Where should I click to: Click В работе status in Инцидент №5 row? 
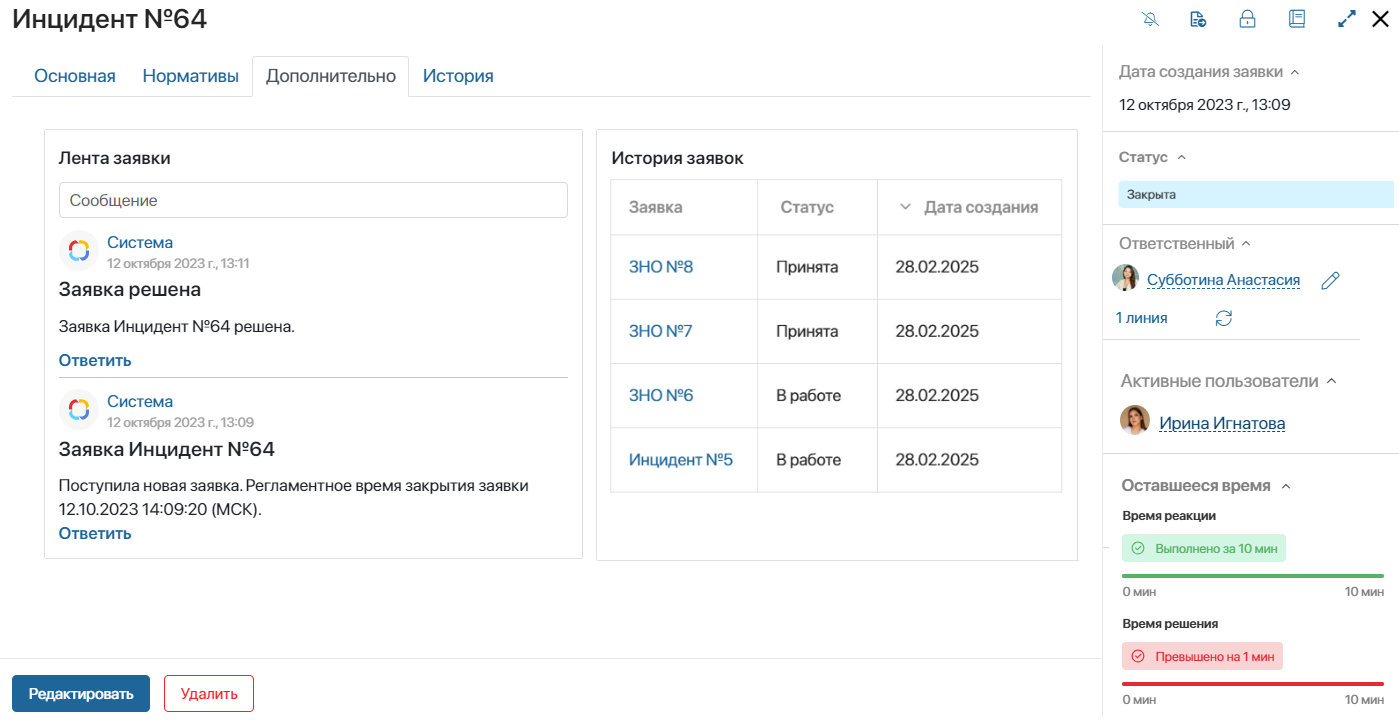[809, 460]
